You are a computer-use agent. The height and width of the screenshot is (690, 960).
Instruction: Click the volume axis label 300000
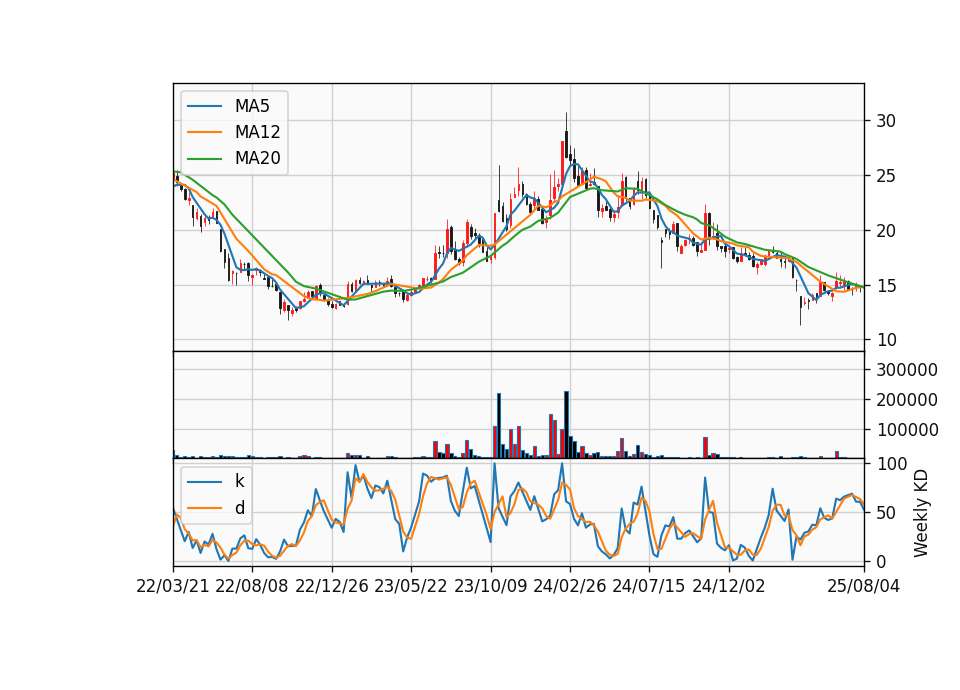click(907, 370)
